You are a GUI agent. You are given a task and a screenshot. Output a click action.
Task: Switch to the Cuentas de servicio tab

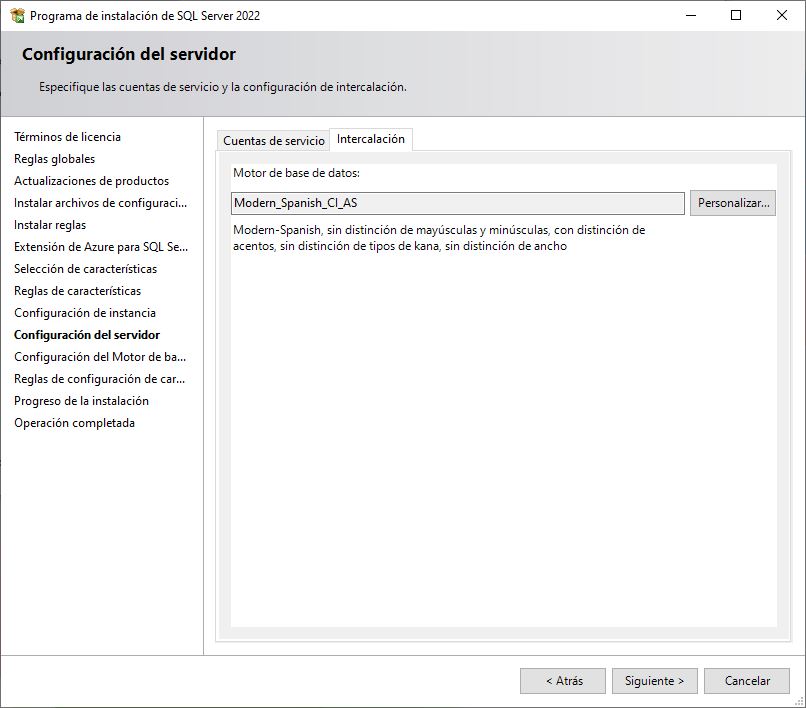[x=273, y=140]
